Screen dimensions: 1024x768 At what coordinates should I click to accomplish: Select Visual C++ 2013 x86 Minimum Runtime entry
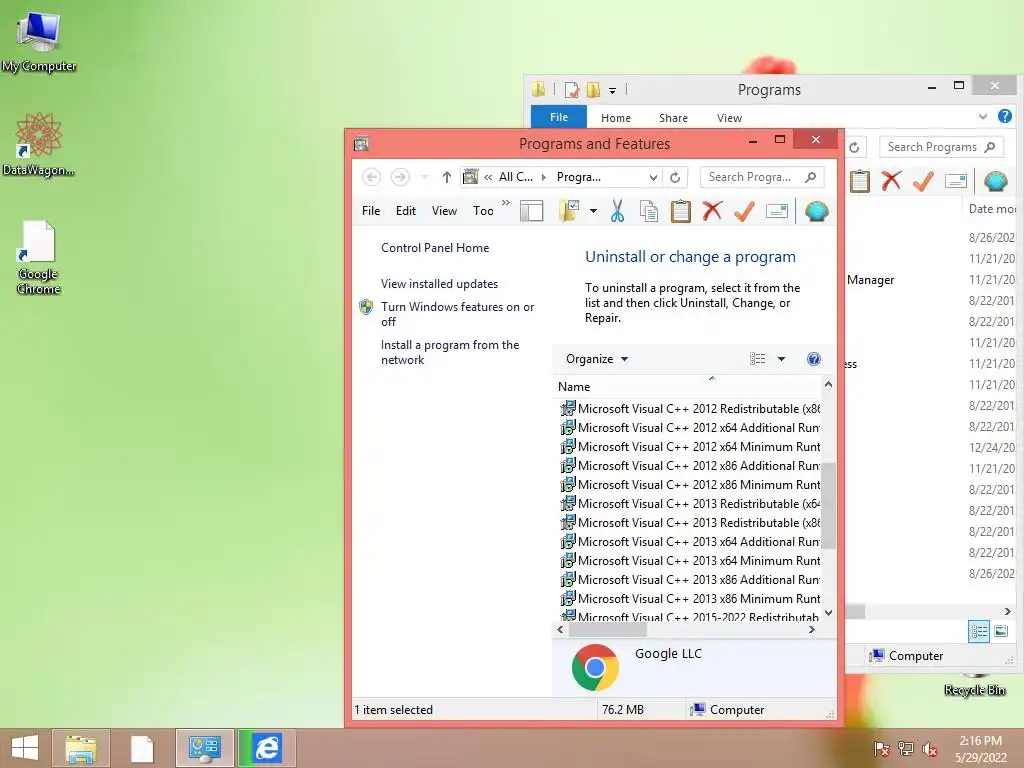pos(690,598)
